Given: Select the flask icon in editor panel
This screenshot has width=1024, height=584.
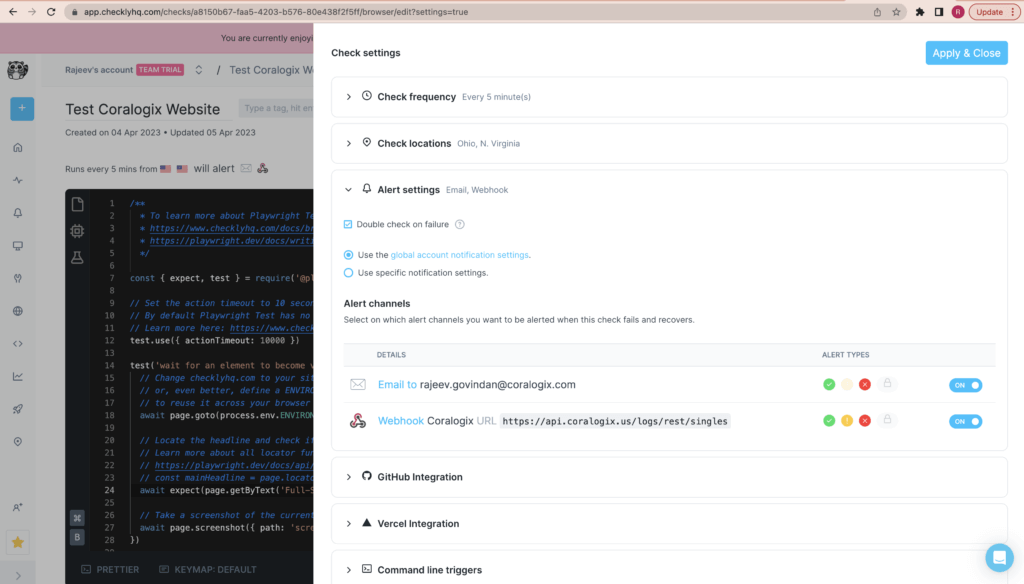Looking at the screenshot, I should tap(77, 257).
